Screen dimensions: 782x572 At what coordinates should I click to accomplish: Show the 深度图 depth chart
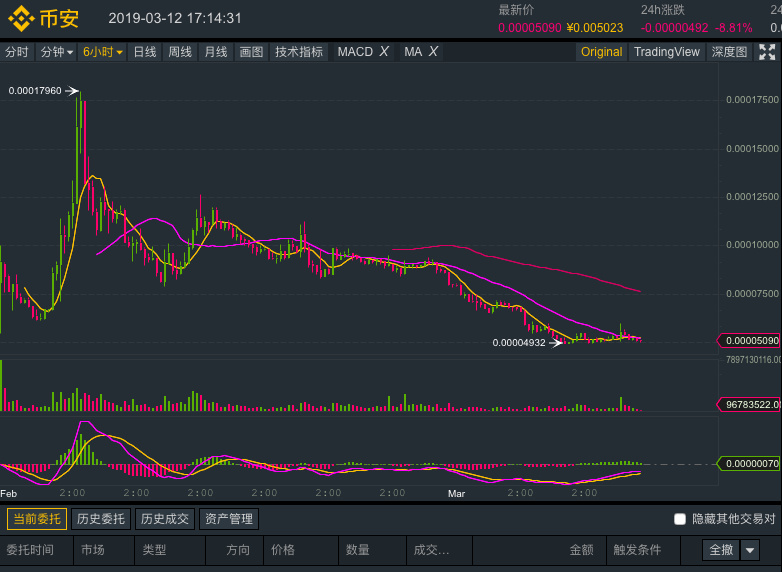(729, 52)
